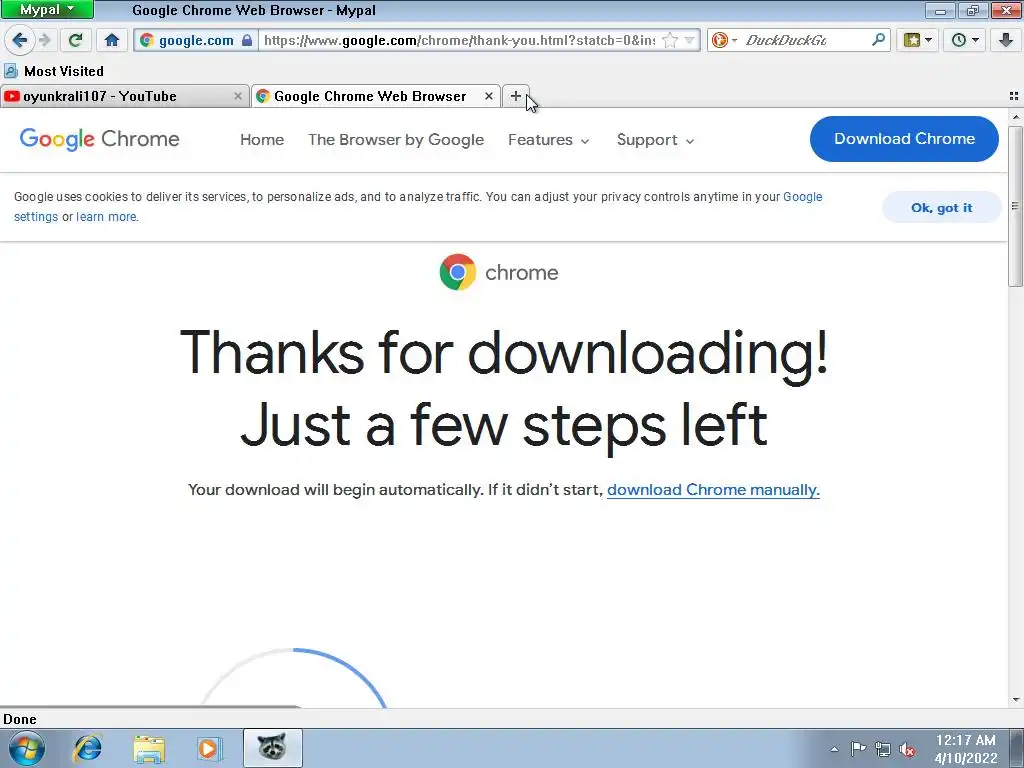Bookmark this page with the star
This screenshot has height=768, width=1024.
[670, 40]
